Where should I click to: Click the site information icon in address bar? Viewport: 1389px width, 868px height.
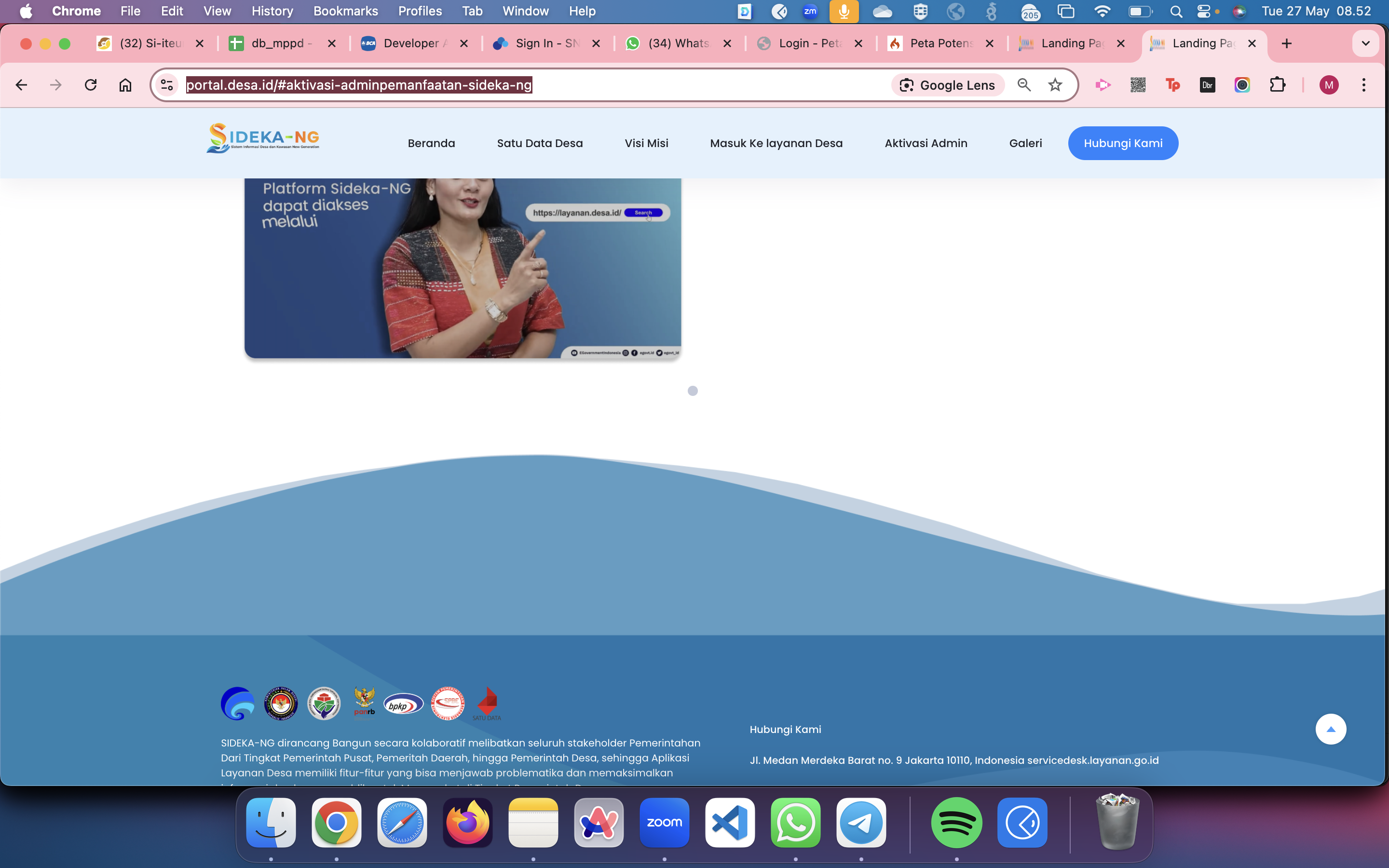[x=167, y=85]
